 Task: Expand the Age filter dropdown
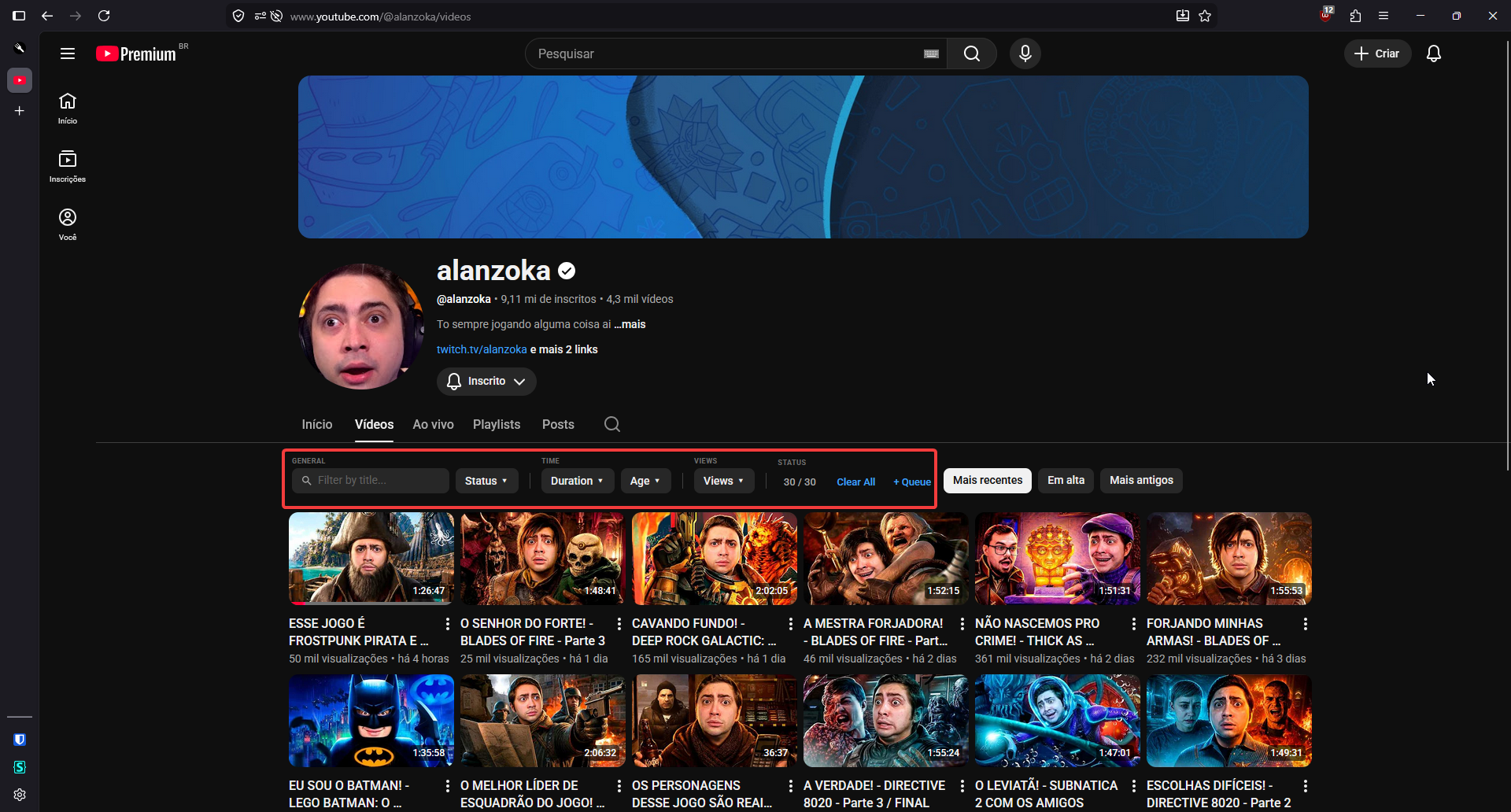point(645,481)
